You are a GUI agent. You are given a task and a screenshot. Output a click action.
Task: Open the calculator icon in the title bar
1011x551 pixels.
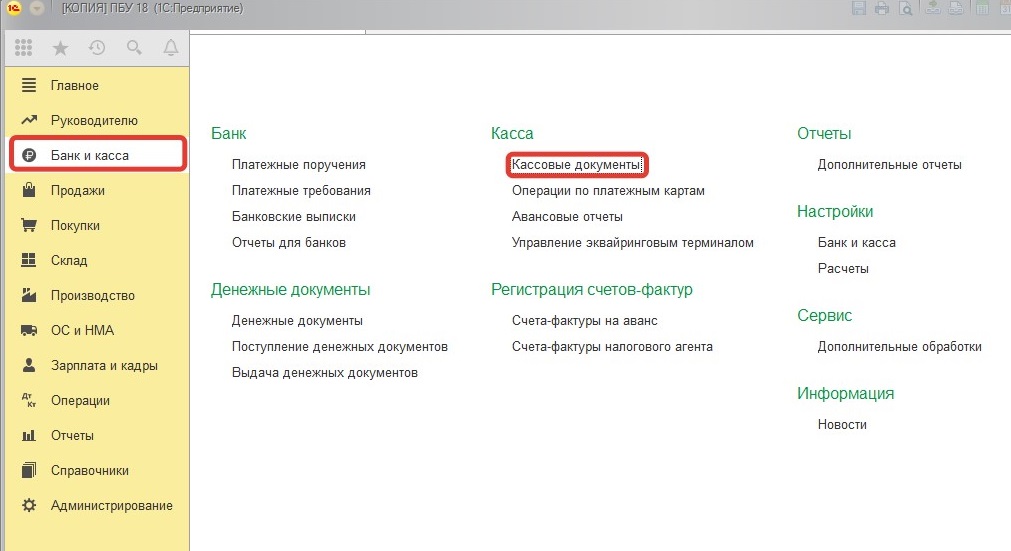coord(983,8)
